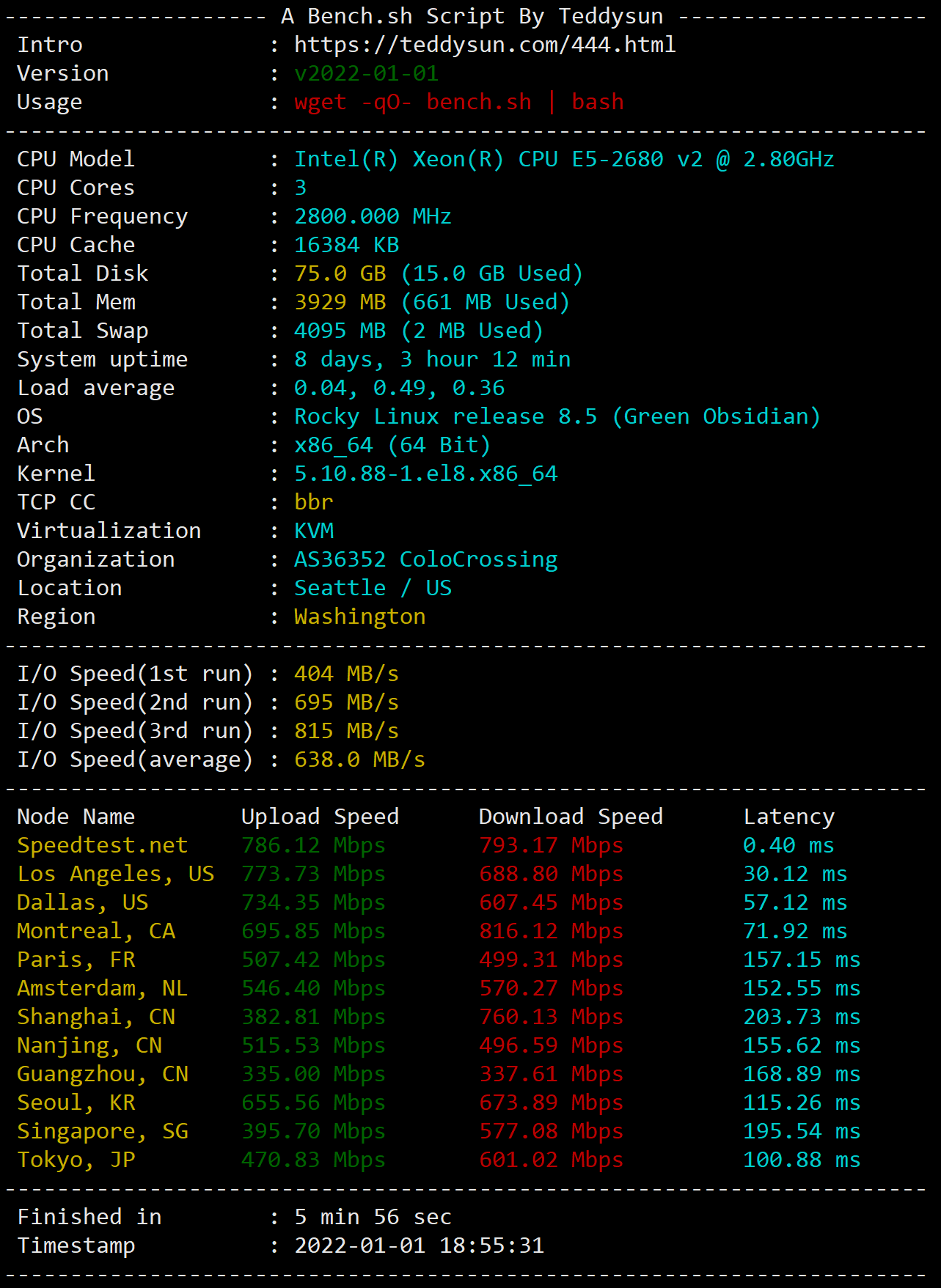Click the I/O Speed average 638.0 MB/s

[360, 759]
